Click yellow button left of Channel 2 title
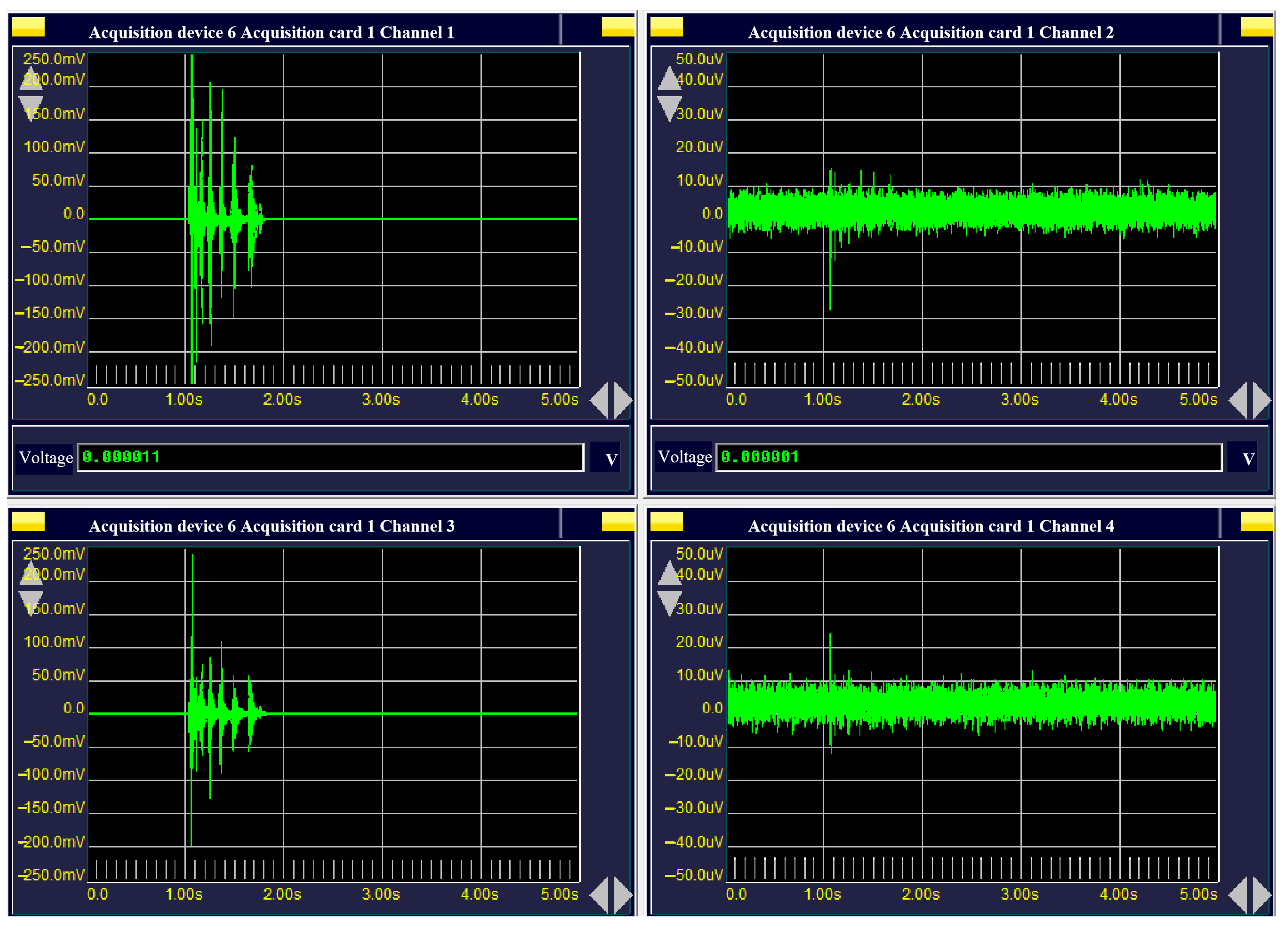The width and height of the screenshot is (1288, 931). click(x=666, y=27)
